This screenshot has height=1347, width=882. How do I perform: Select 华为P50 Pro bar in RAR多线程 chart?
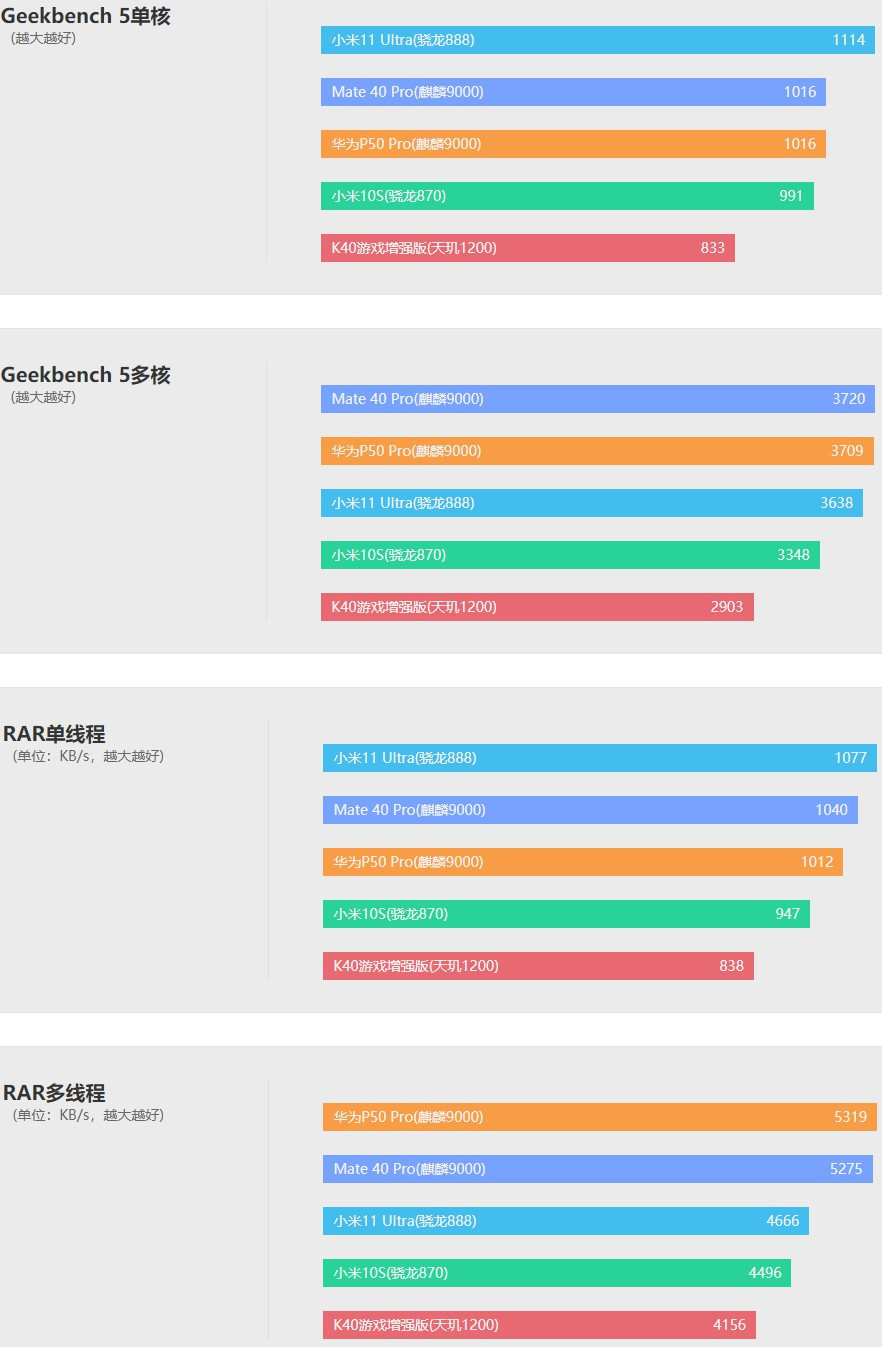click(x=600, y=1117)
